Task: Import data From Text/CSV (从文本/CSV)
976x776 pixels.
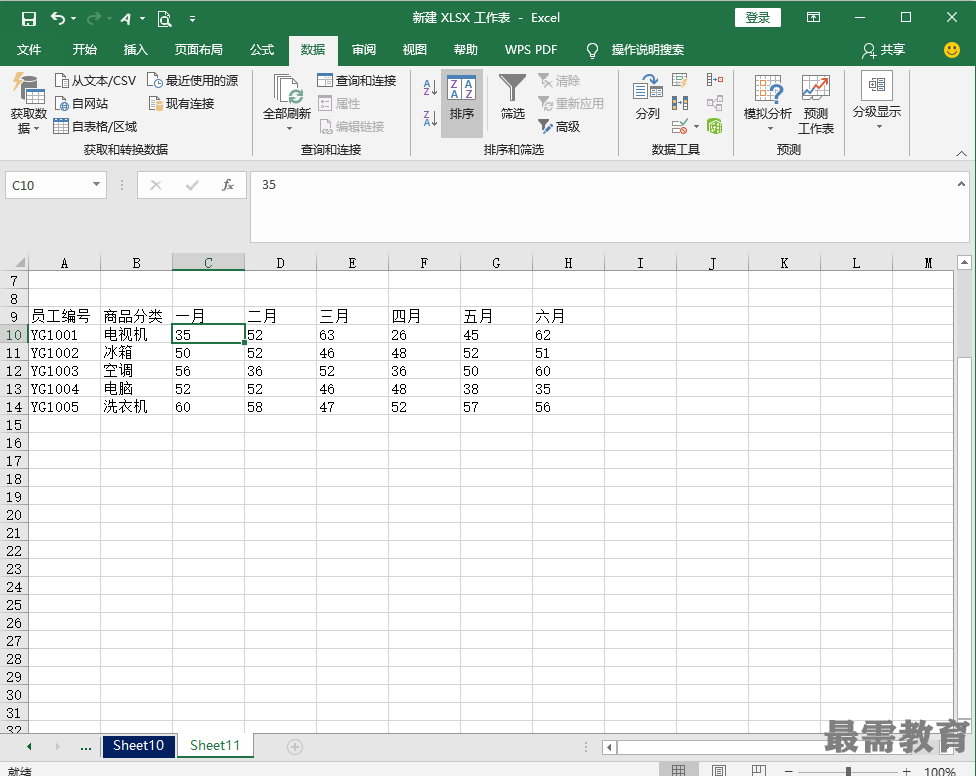Action: (x=95, y=80)
